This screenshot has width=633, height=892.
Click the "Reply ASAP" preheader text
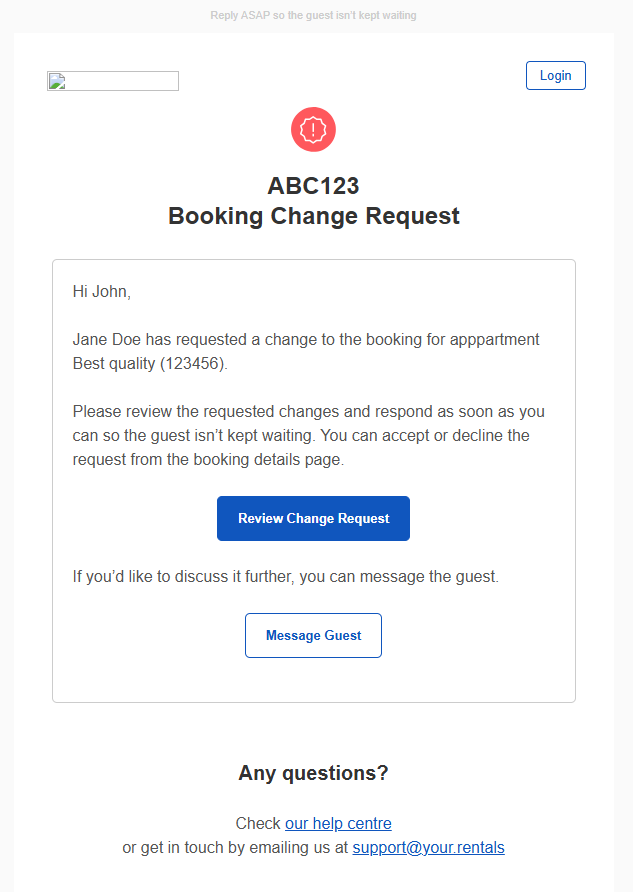point(313,16)
